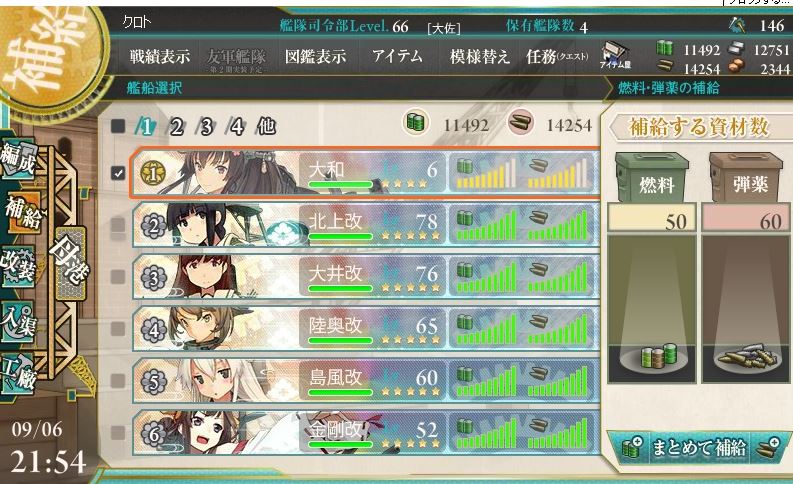Open the 任務 quest menu
The width and height of the screenshot is (793, 484).
click(557, 57)
